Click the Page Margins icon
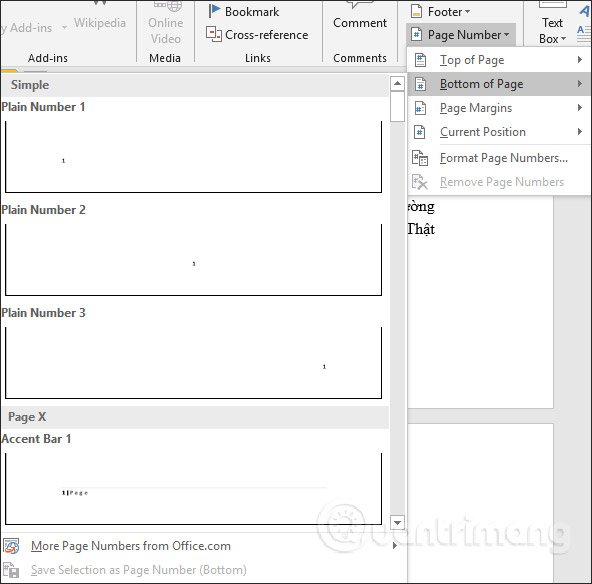The image size is (592, 584). tap(420, 108)
